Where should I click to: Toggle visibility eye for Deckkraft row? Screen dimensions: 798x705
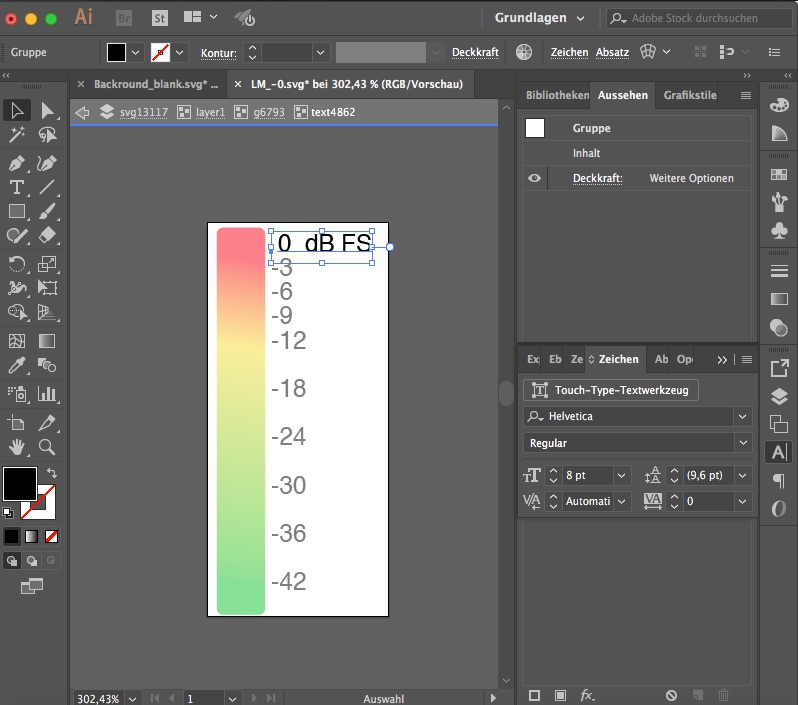(535, 178)
